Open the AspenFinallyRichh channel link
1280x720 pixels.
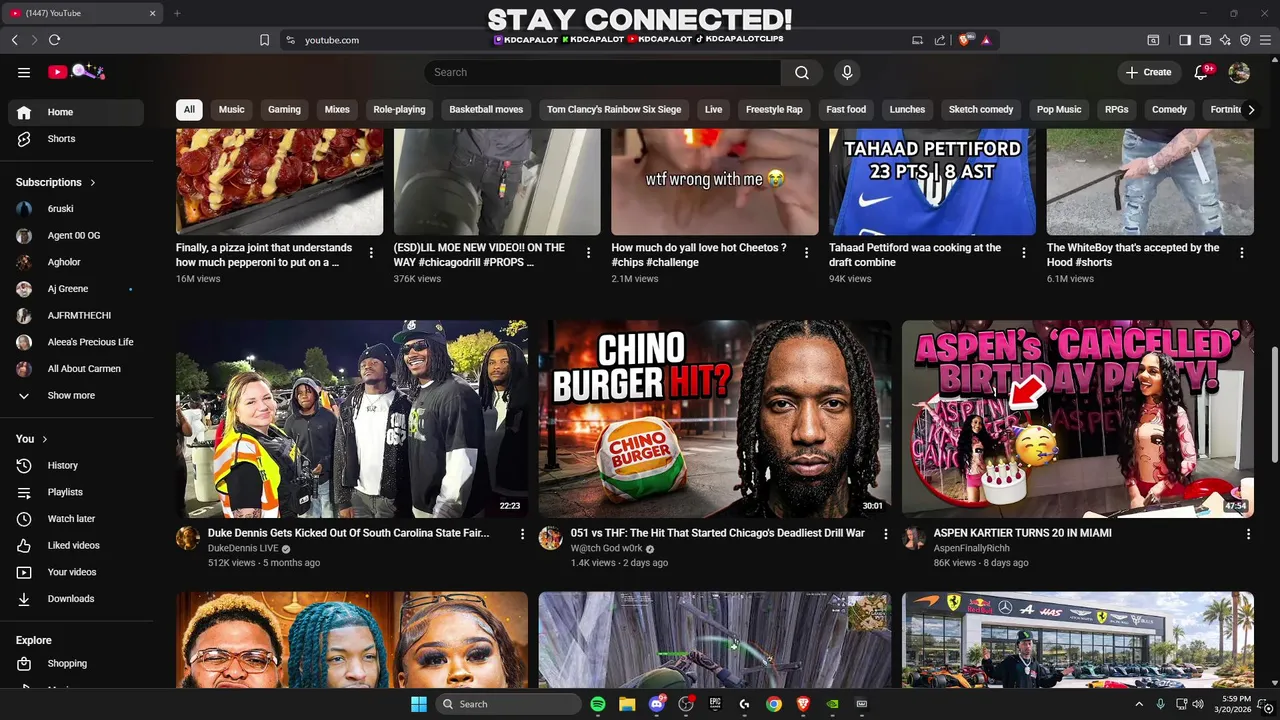point(972,549)
